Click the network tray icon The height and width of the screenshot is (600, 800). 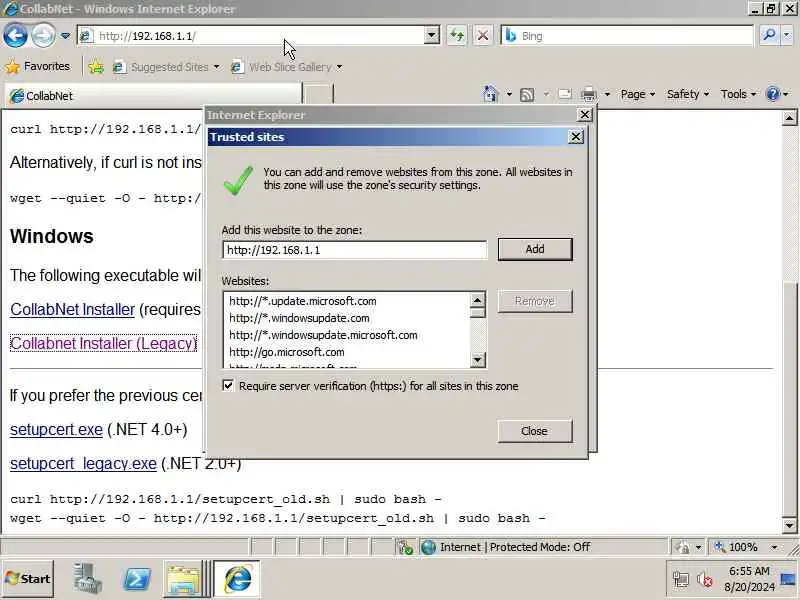(x=681, y=580)
